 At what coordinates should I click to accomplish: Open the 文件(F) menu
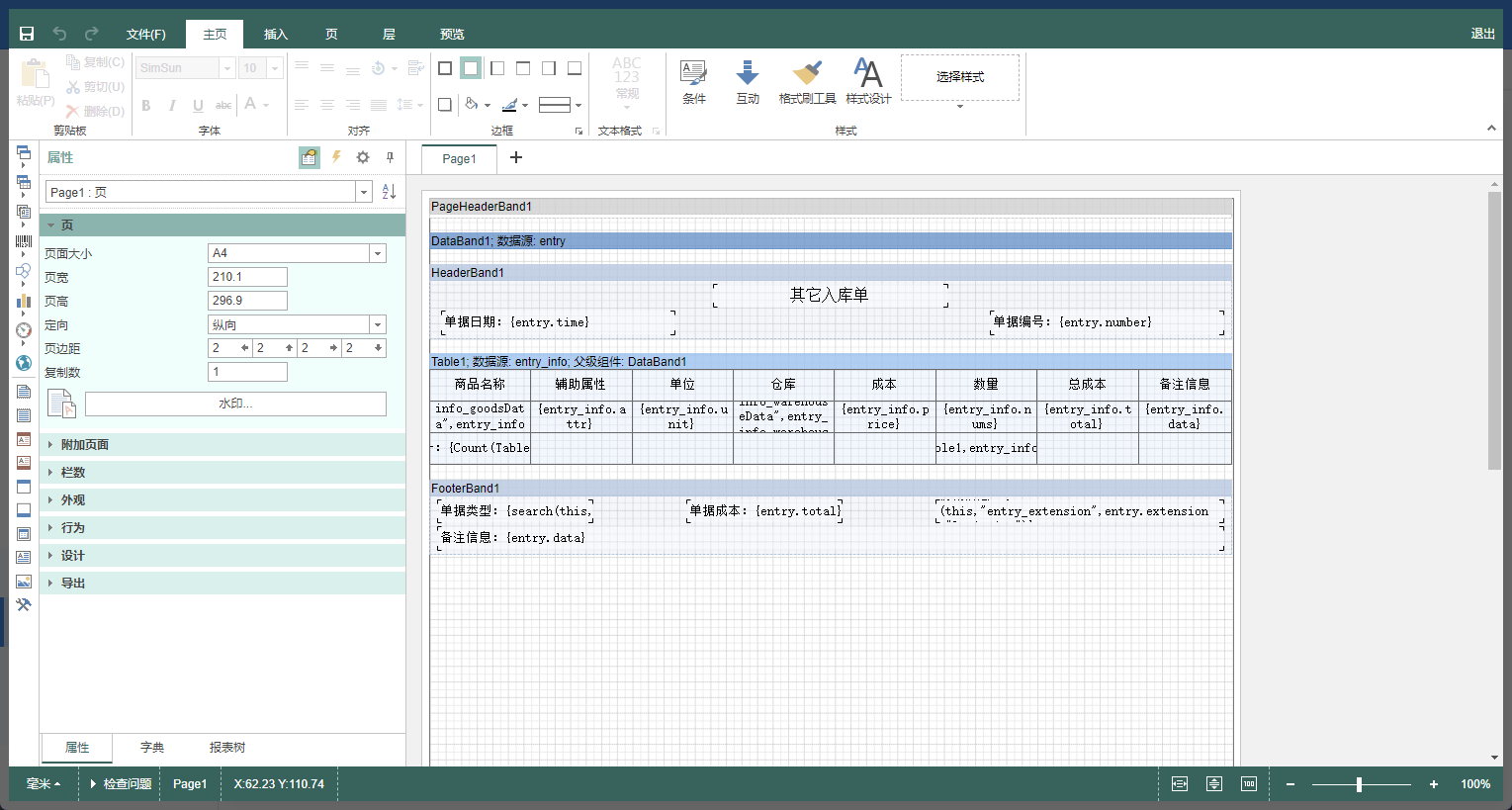pos(145,34)
